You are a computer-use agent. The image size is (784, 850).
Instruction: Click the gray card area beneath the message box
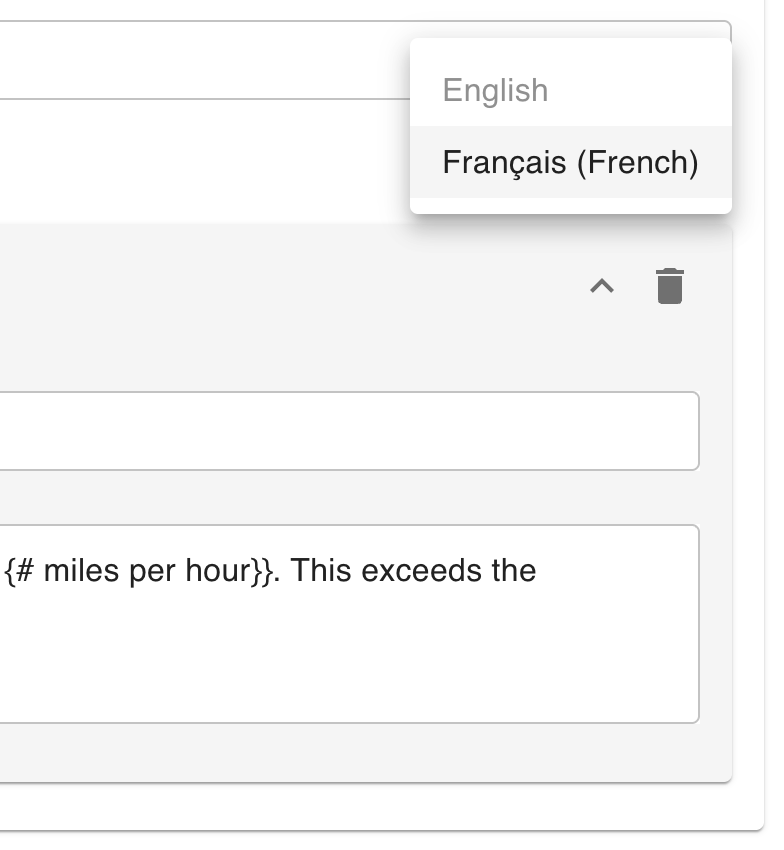pos(350,752)
